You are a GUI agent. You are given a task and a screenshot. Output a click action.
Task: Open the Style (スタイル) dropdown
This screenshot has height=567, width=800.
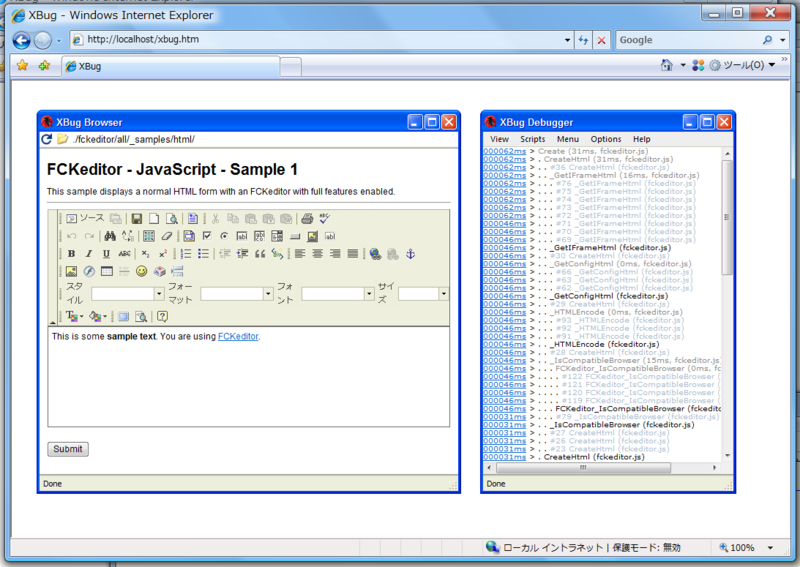pyautogui.click(x=159, y=294)
